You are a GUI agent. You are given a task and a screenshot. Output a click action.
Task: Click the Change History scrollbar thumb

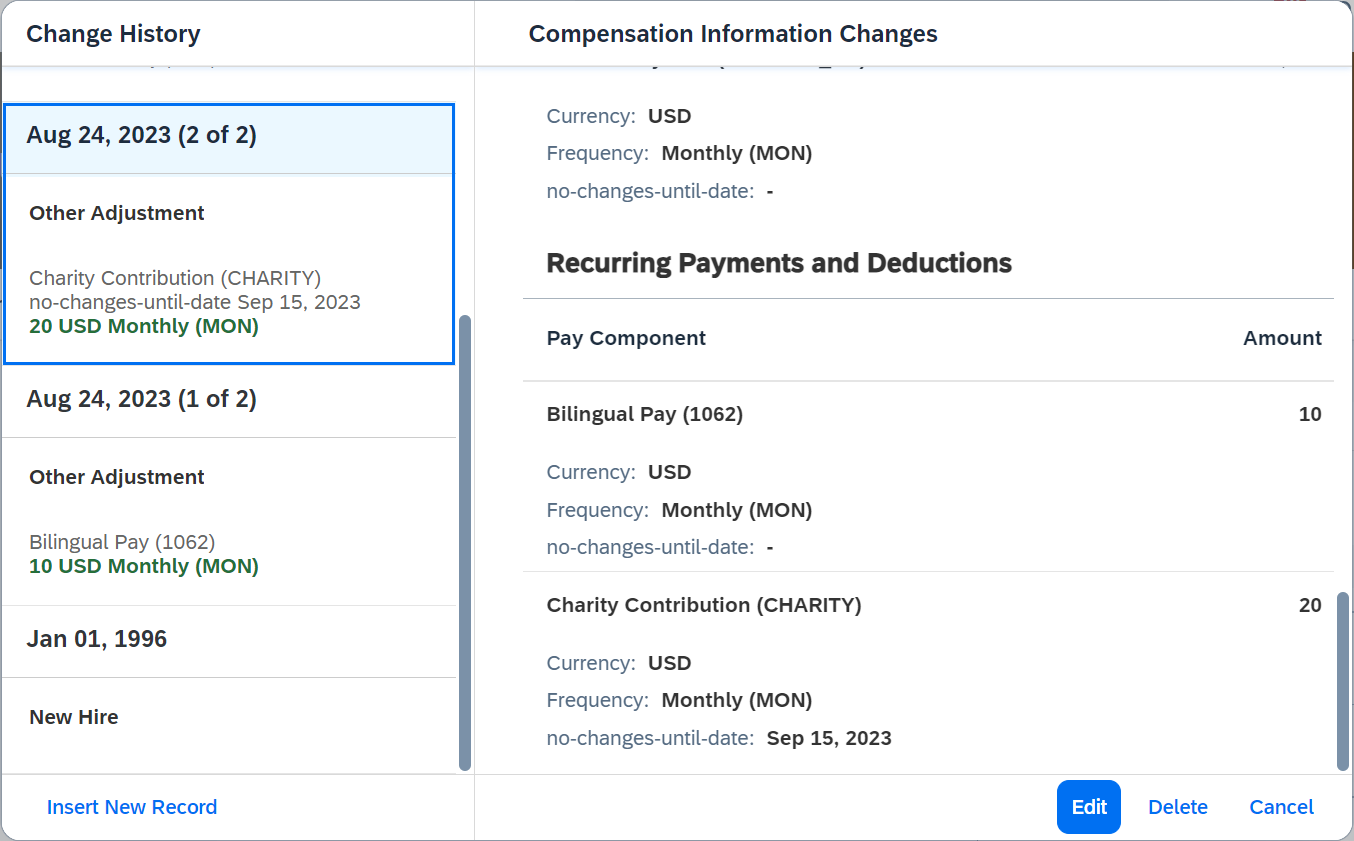(464, 543)
